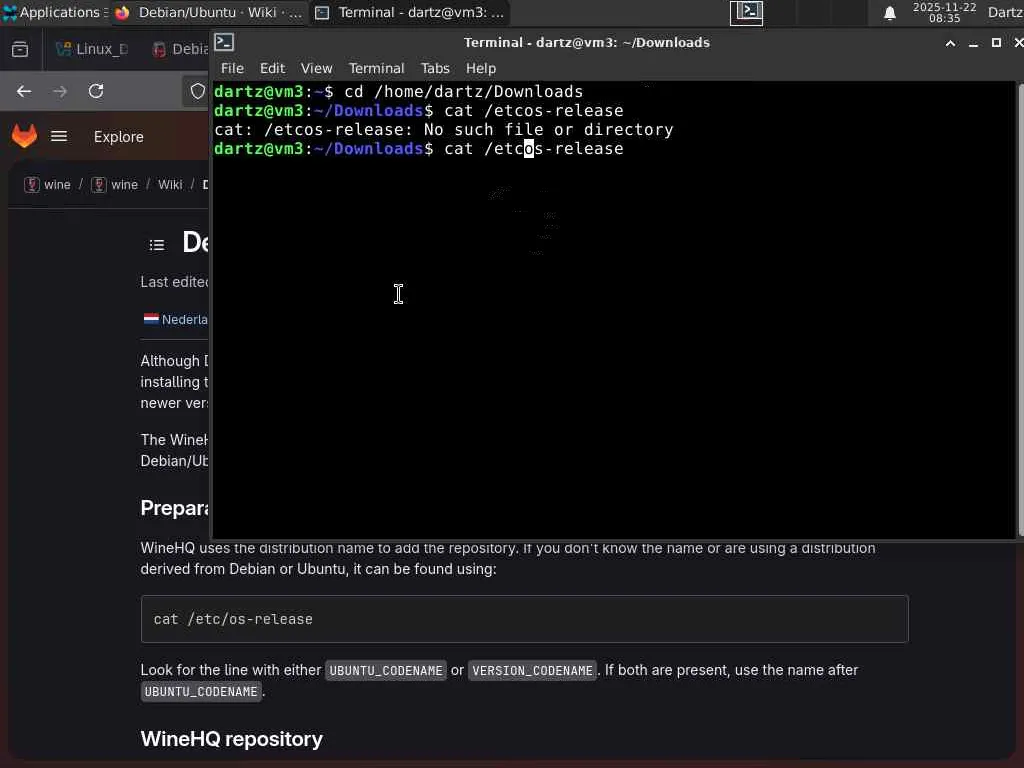
Task: Click the Wiki breadcrumb link
Action: click(x=170, y=185)
